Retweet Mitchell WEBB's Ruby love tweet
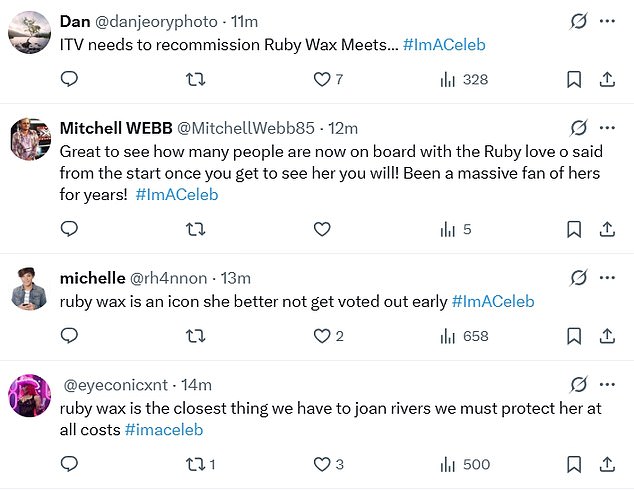 coord(195,229)
